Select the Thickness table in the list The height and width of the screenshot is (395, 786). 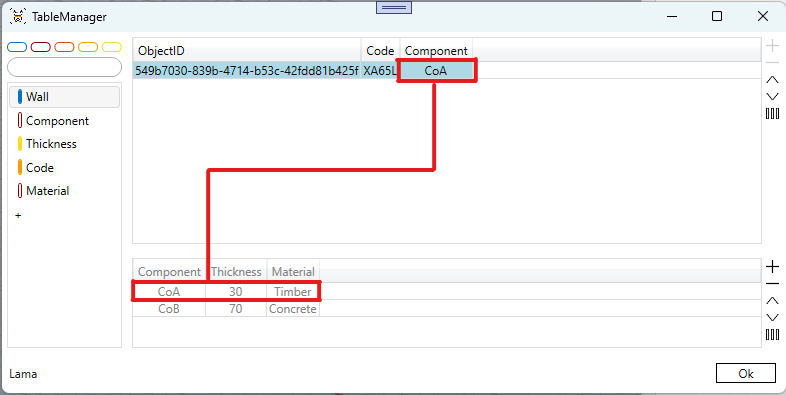coord(65,144)
